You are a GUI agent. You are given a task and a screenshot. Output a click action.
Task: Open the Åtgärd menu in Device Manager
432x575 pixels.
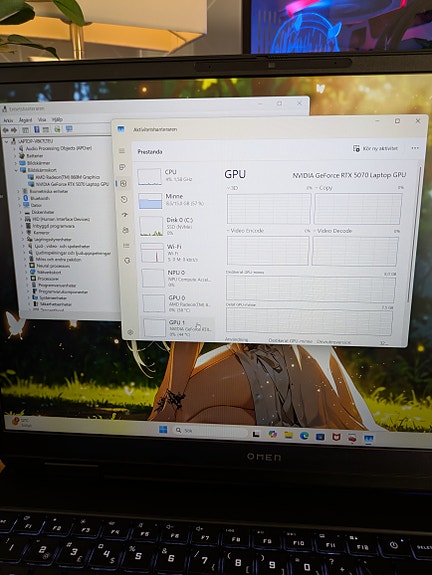pyautogui.click(x=25, y=120)
